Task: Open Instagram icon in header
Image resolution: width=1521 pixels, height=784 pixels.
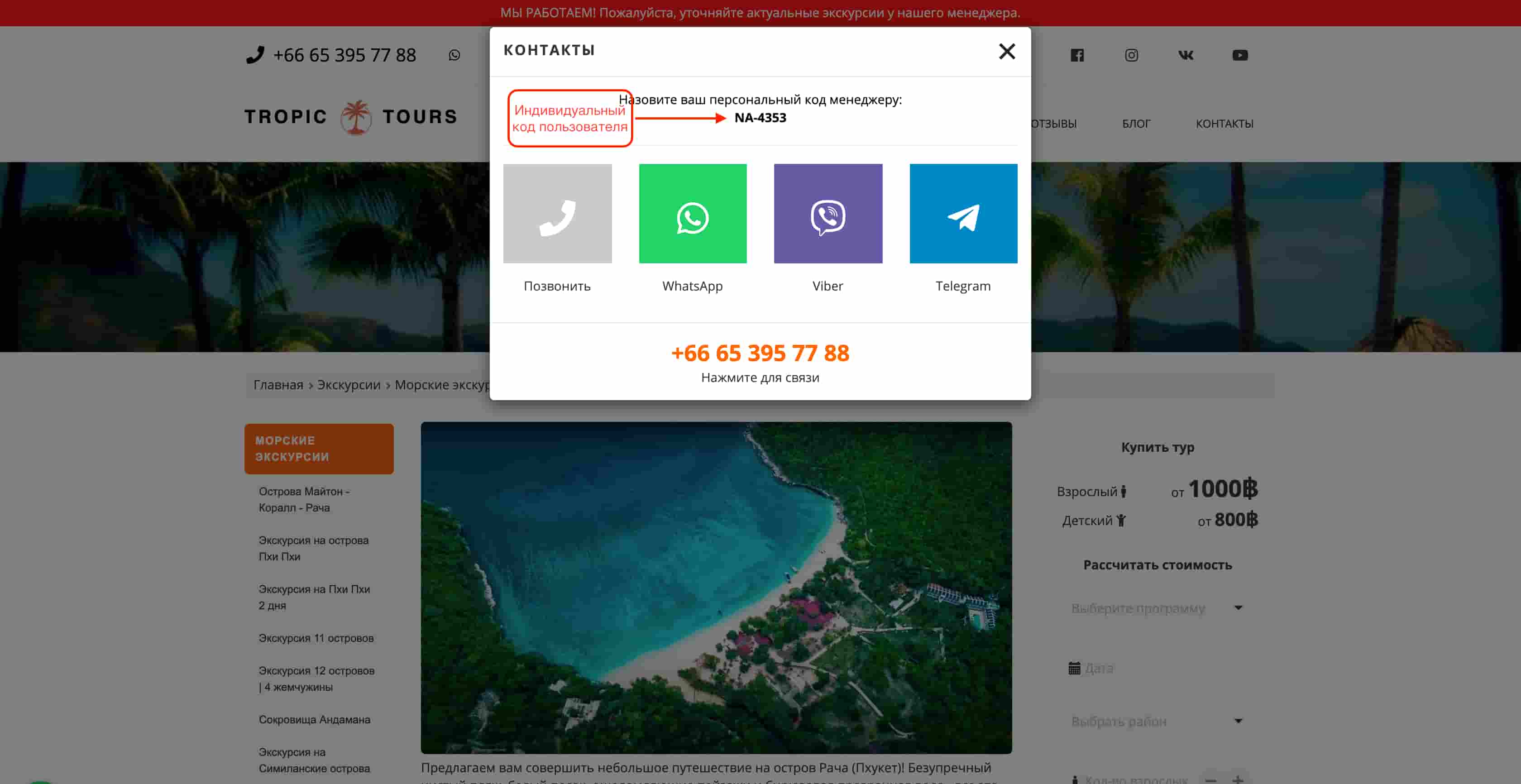Action: pyautogui.click(x=1131, y=55)
